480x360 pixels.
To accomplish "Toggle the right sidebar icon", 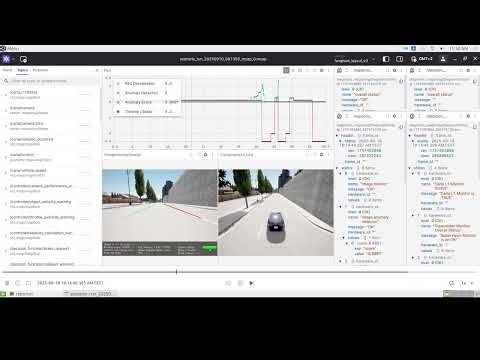I will (x=399, y=59).
